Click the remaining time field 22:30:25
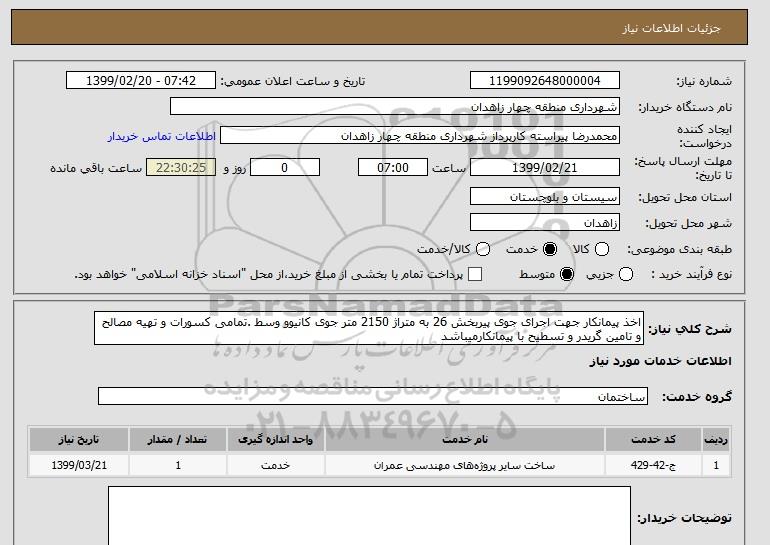The width and height of the screenshot is (770, 545). 181,167
